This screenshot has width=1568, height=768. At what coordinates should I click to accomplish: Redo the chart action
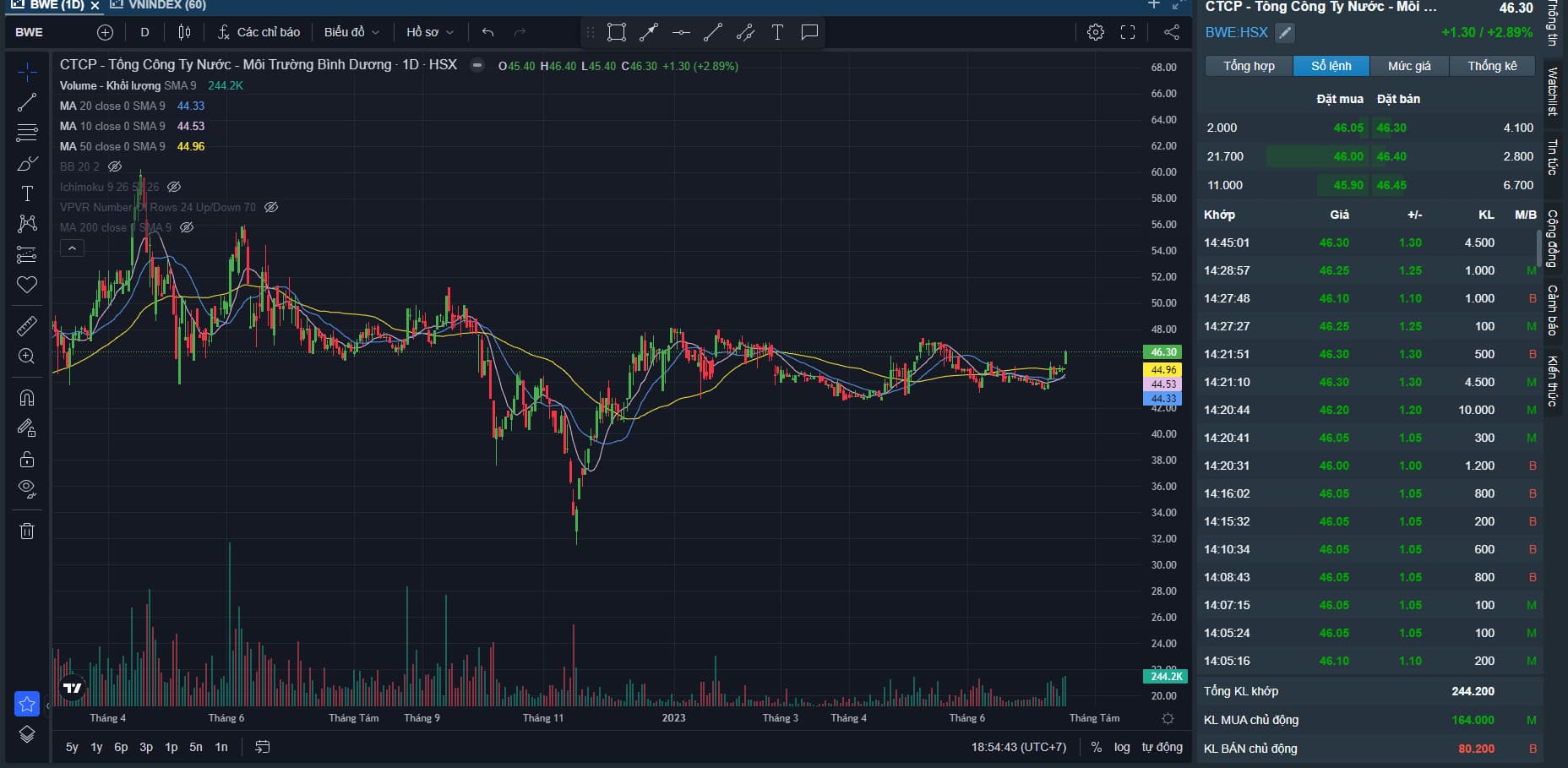520,32
